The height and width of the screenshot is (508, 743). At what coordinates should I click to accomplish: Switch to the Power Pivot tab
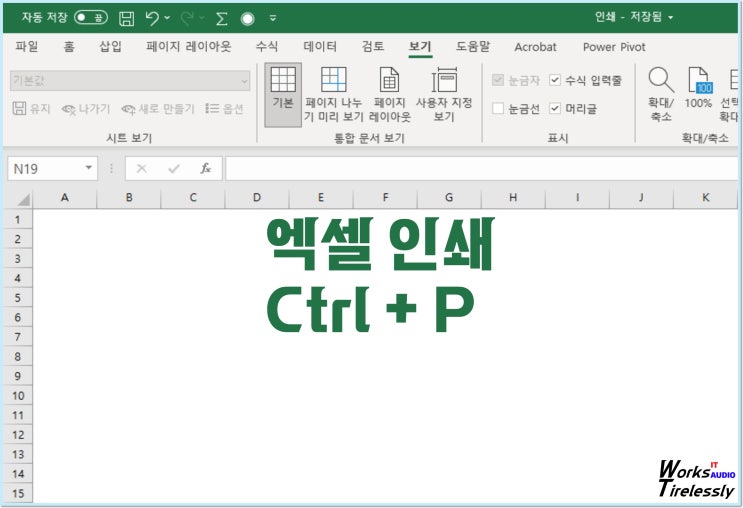pyautogui.click(x=614, y=47)
